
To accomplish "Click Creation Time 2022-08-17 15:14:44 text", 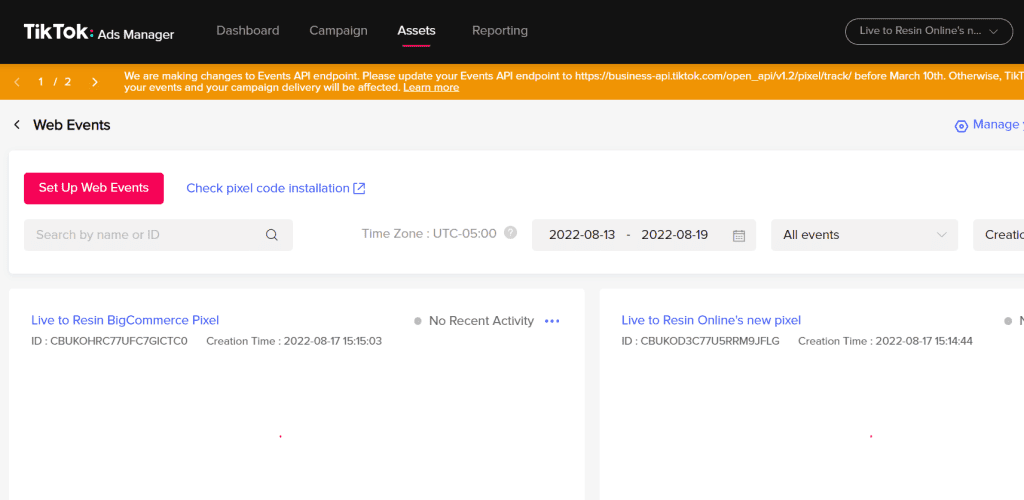I will (x=885, y=341).
